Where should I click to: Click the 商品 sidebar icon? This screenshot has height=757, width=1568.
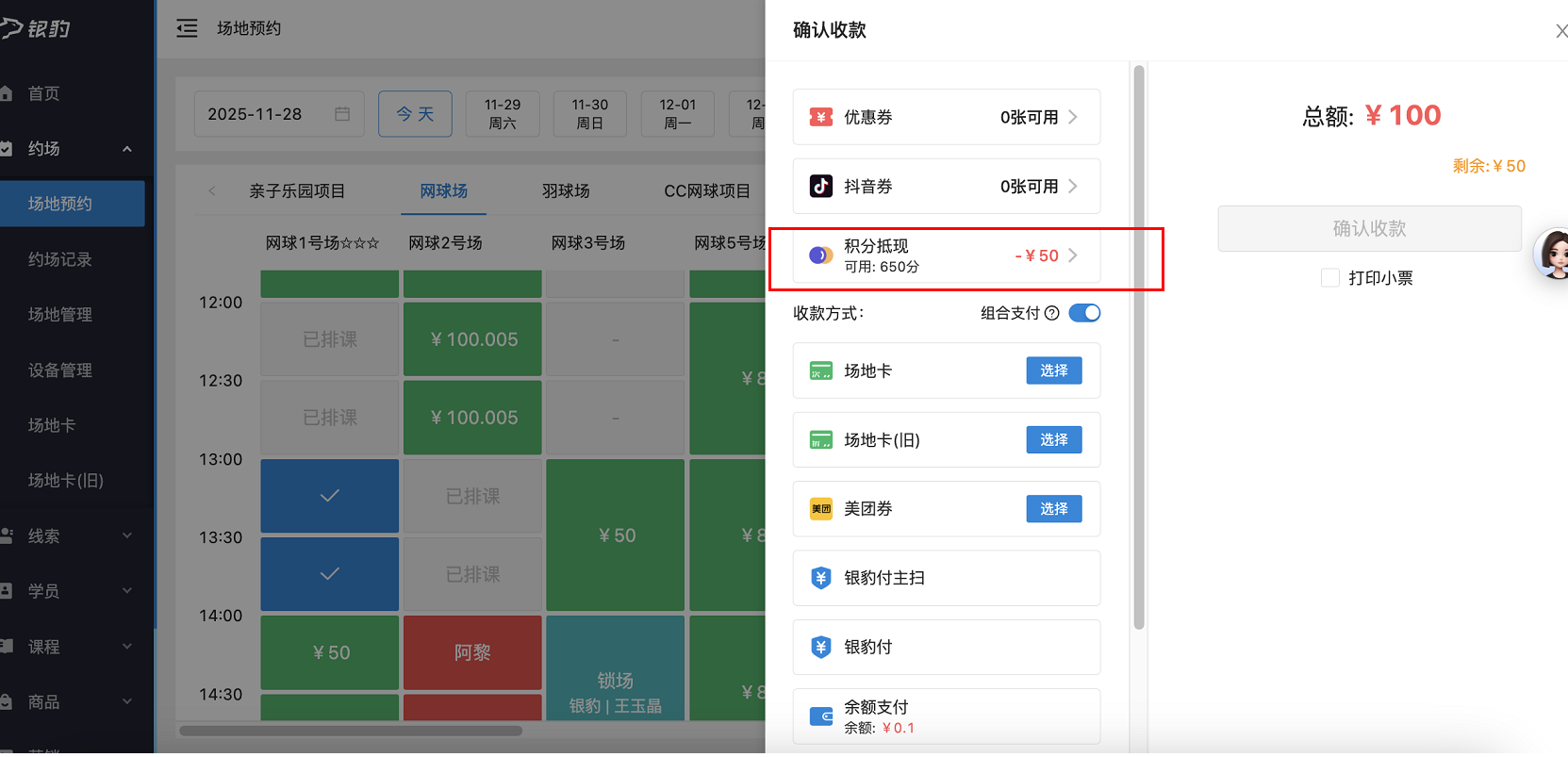pos(7,702)
